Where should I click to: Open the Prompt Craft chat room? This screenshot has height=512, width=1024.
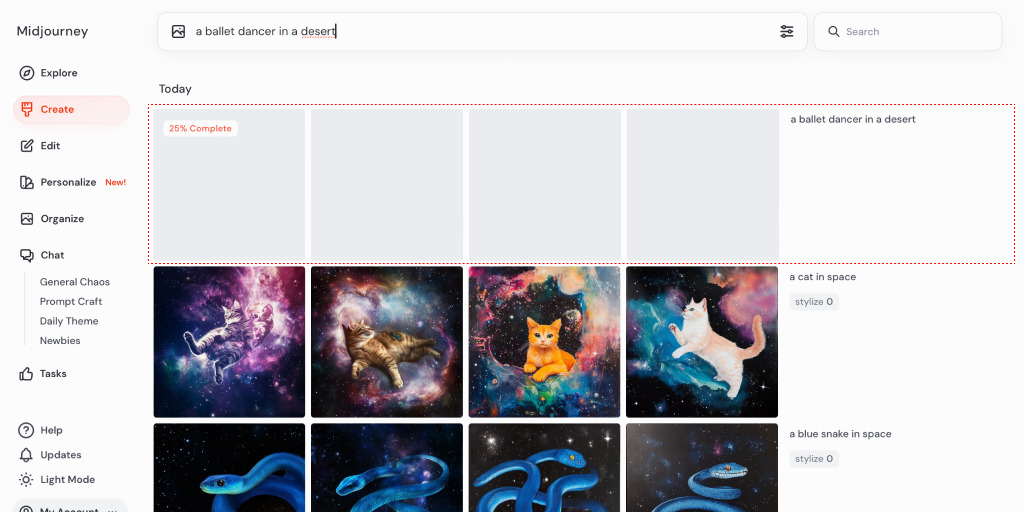(71, 302)
